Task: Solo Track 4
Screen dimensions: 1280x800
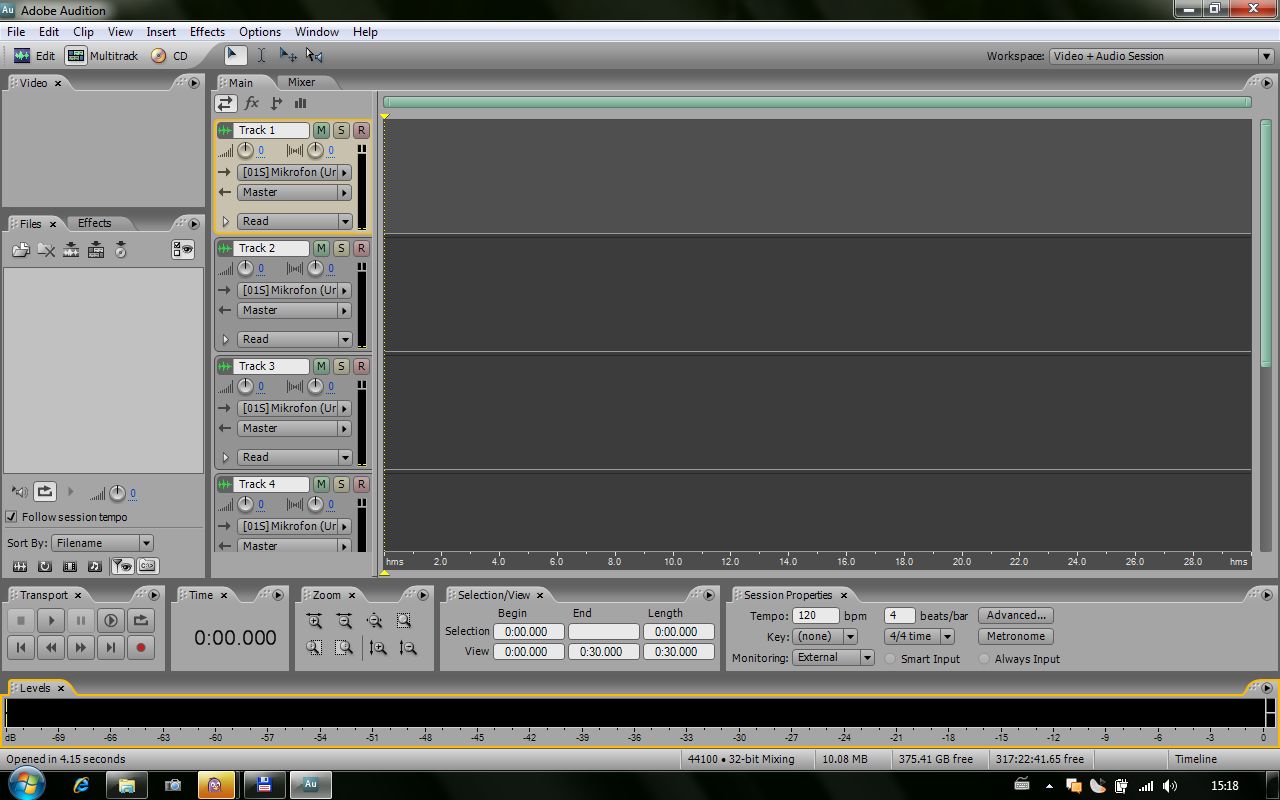Action: (341, 484)
